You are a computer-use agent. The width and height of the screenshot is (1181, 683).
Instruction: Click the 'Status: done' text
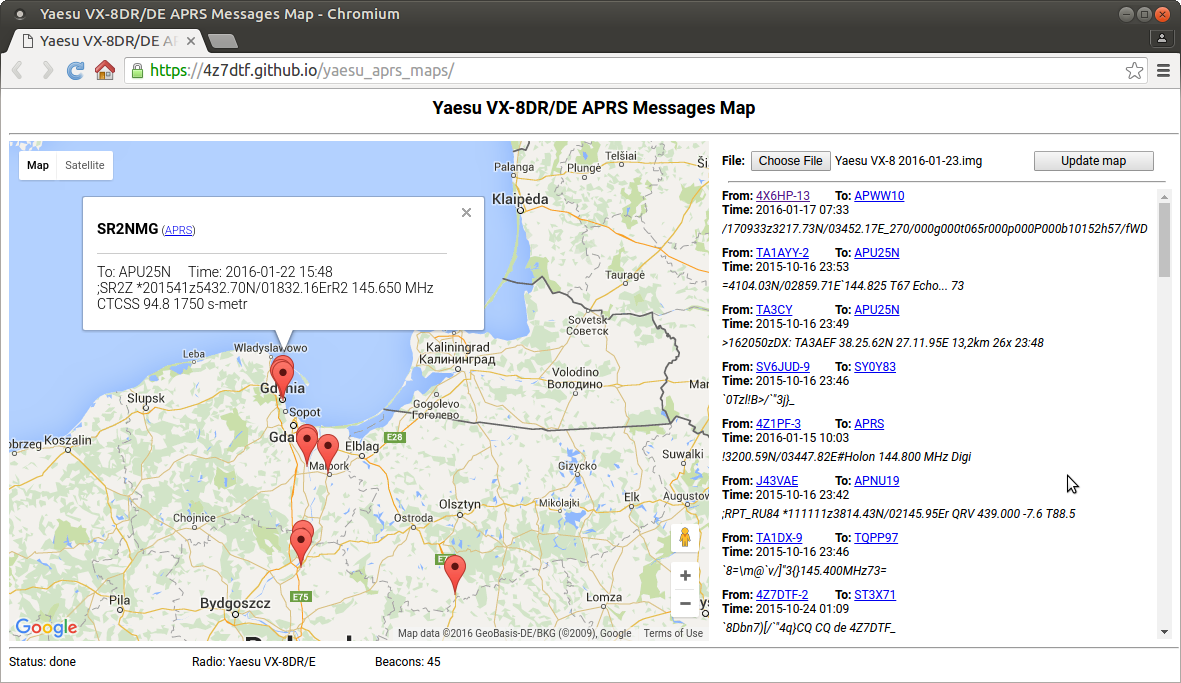pos(42,662)
